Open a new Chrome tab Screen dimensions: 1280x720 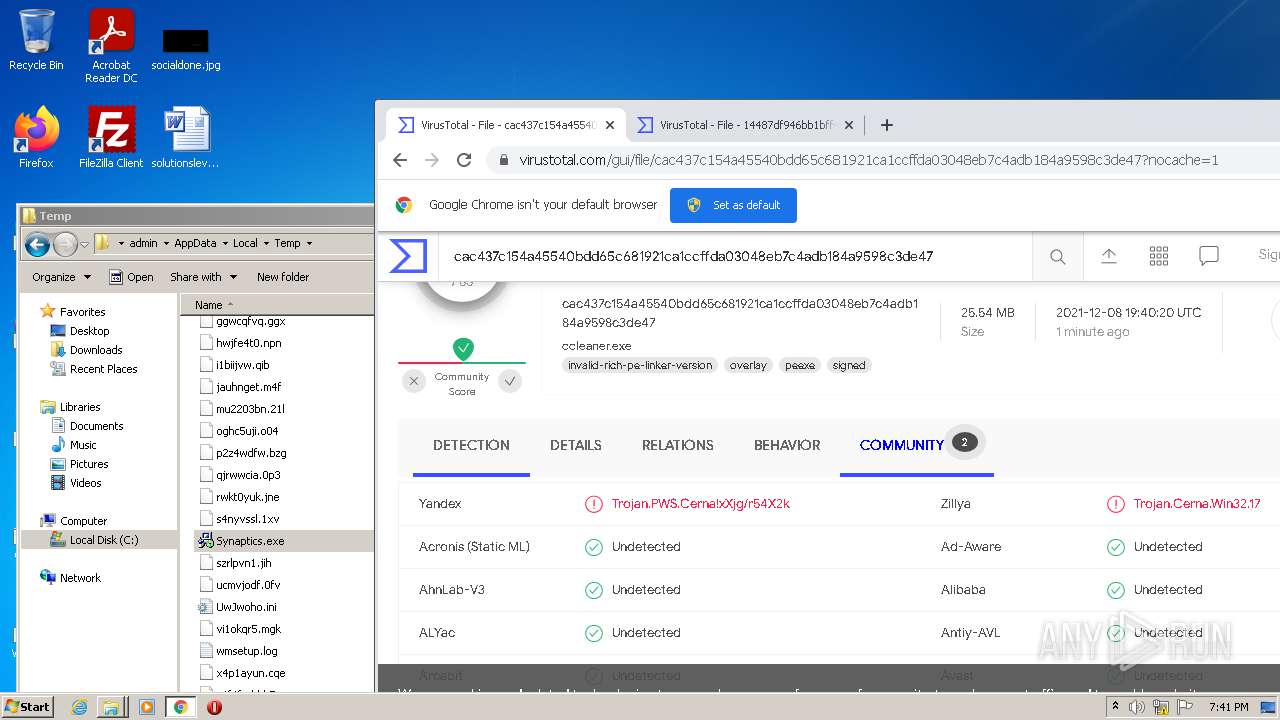pyautogui.click(x=886, y=125)
